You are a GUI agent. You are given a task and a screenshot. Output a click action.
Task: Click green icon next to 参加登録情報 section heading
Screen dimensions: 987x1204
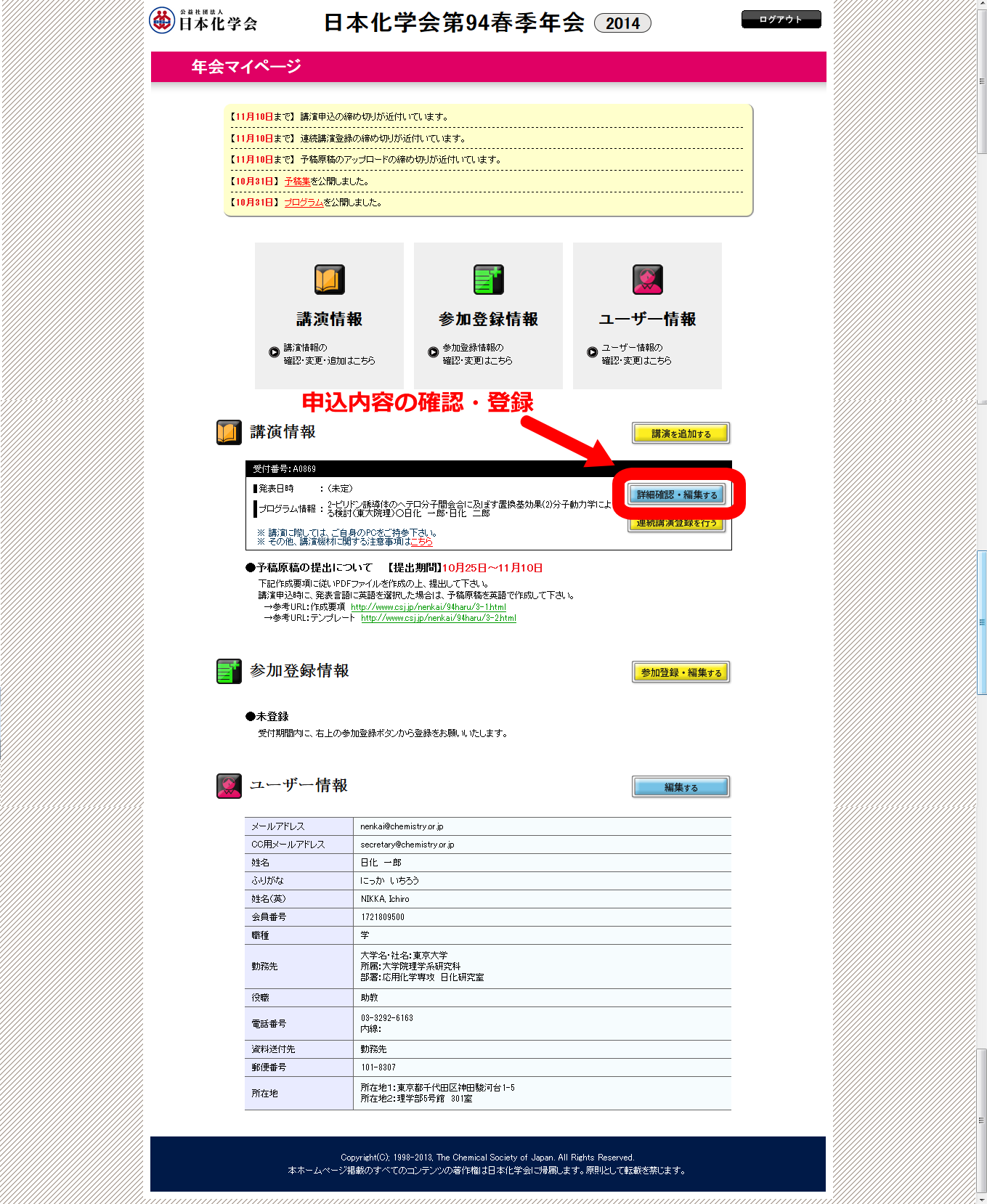[229, 671]
